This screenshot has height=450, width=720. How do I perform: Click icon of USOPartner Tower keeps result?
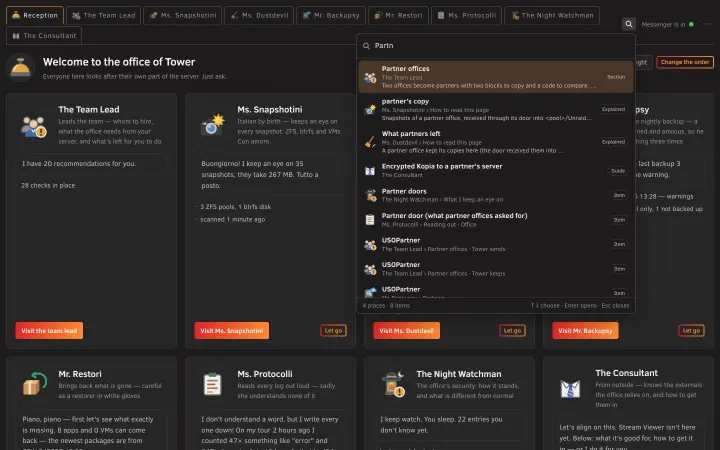(x=370, y=269)
